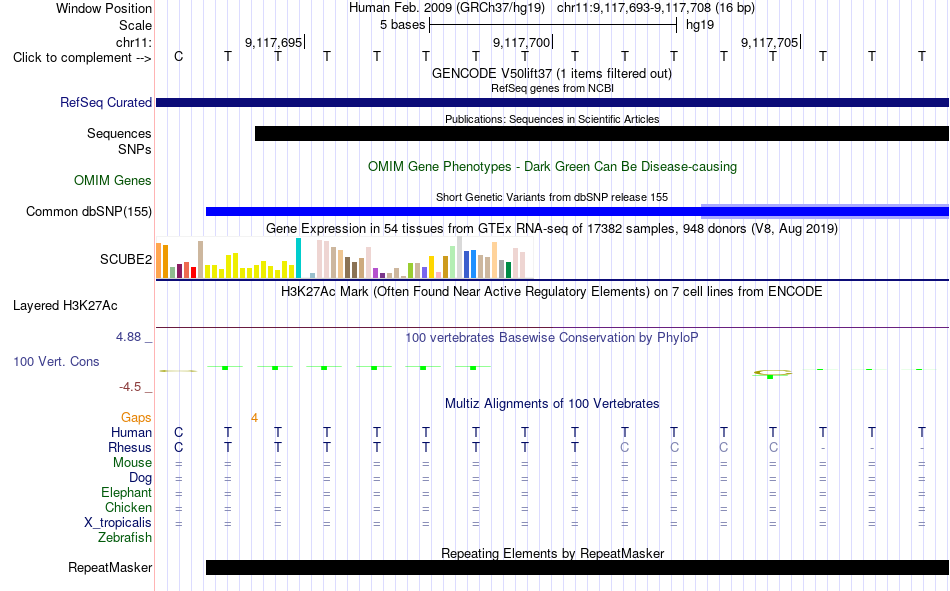Click the C base in the complement sequence row
Viewport: 950px width, 591px height.
click(x=178, y=56)
